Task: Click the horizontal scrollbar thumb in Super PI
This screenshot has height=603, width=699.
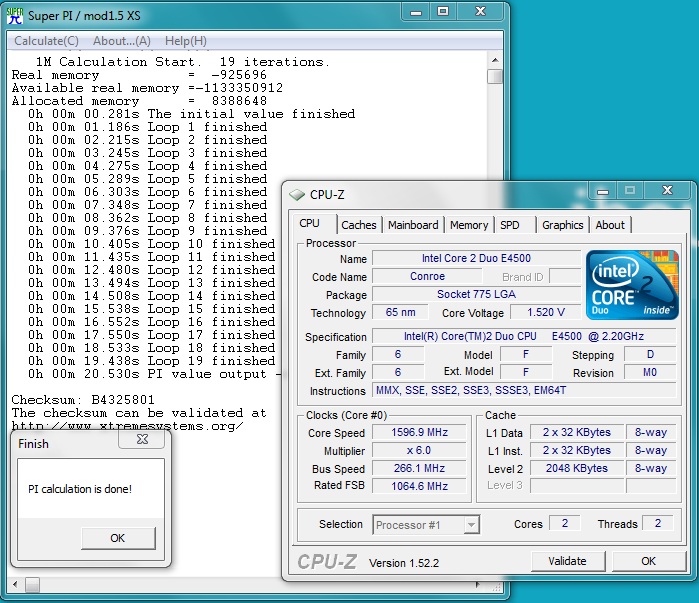Action: [x=32, y=584]
